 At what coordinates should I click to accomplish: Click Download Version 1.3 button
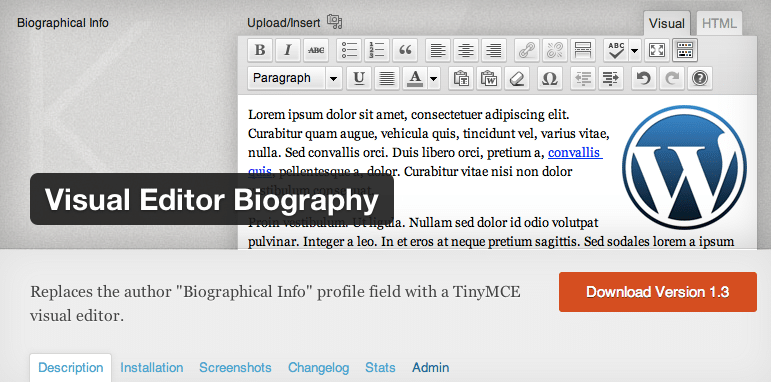coord(658,292)
